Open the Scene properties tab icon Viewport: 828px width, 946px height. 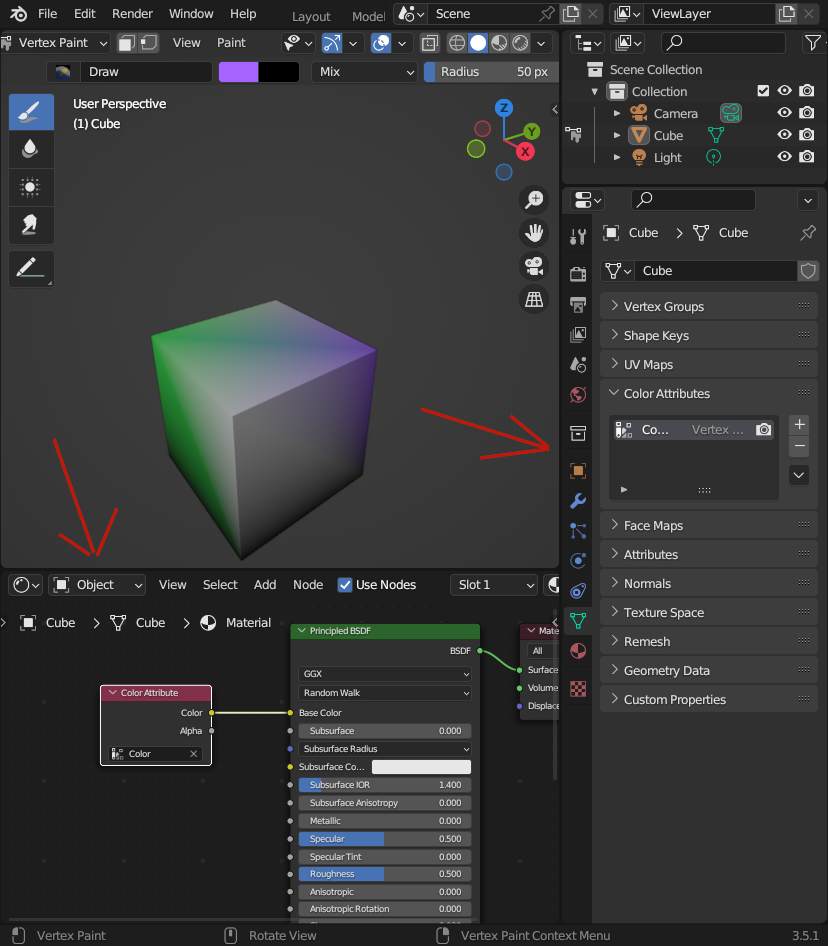pyautogui.click(x=578, y=364)
